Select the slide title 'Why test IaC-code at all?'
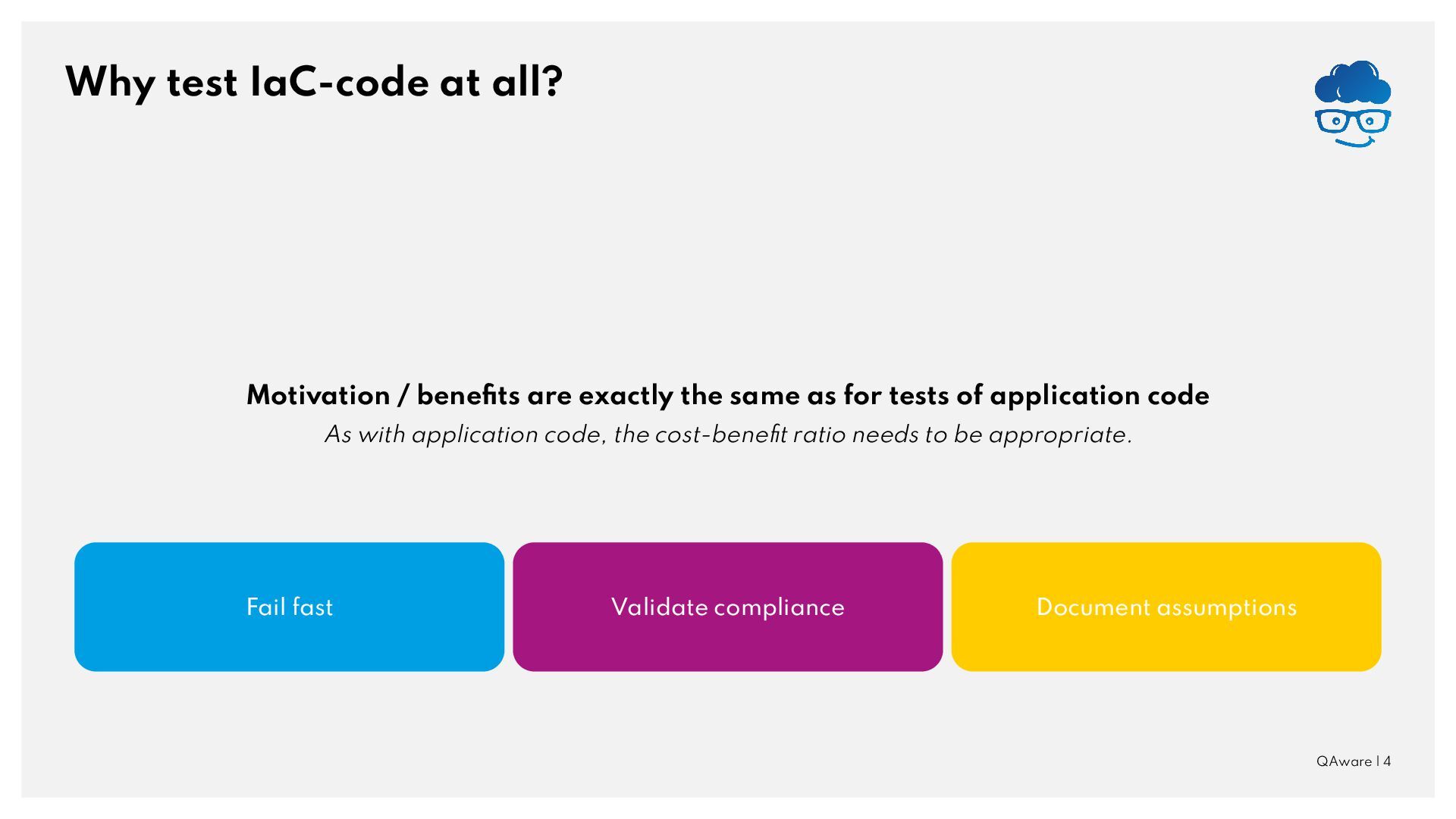The image size is (1456, 819). click(314, 82)
